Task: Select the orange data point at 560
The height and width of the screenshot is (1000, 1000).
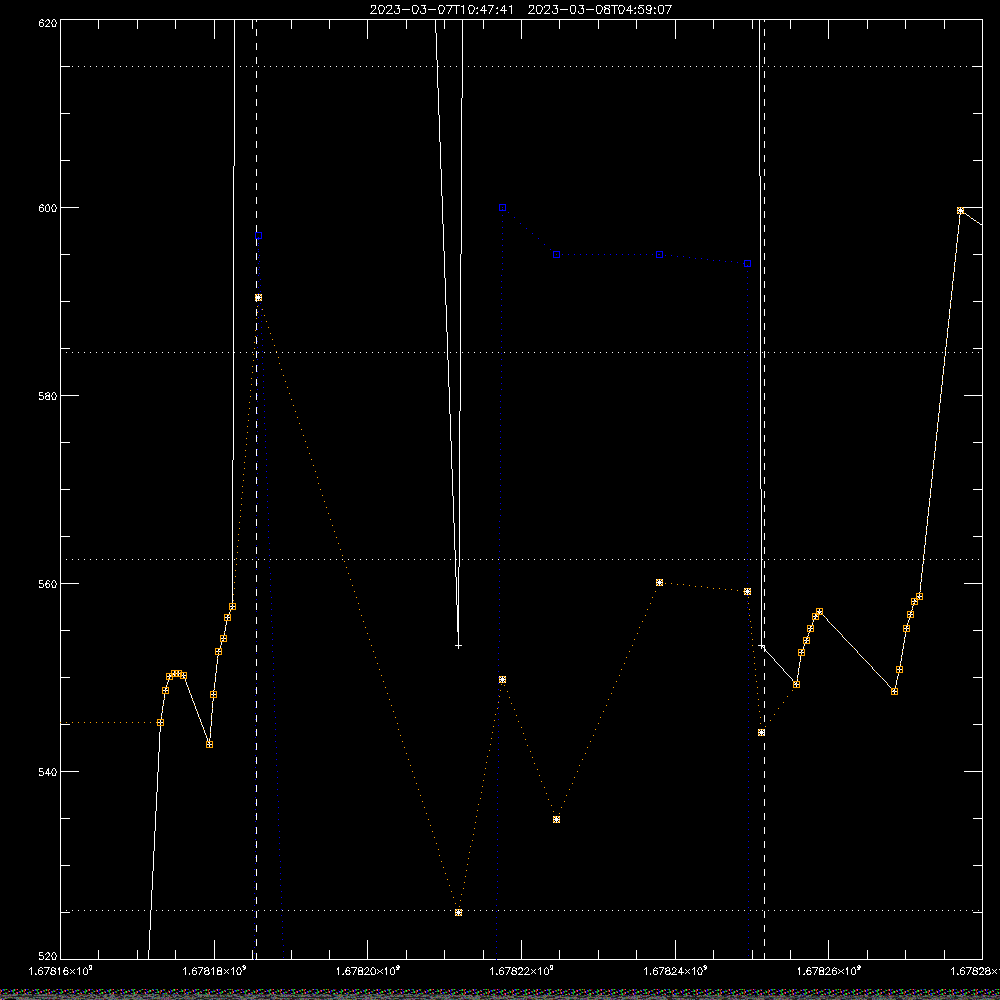Action: click(x=659, y=582)
